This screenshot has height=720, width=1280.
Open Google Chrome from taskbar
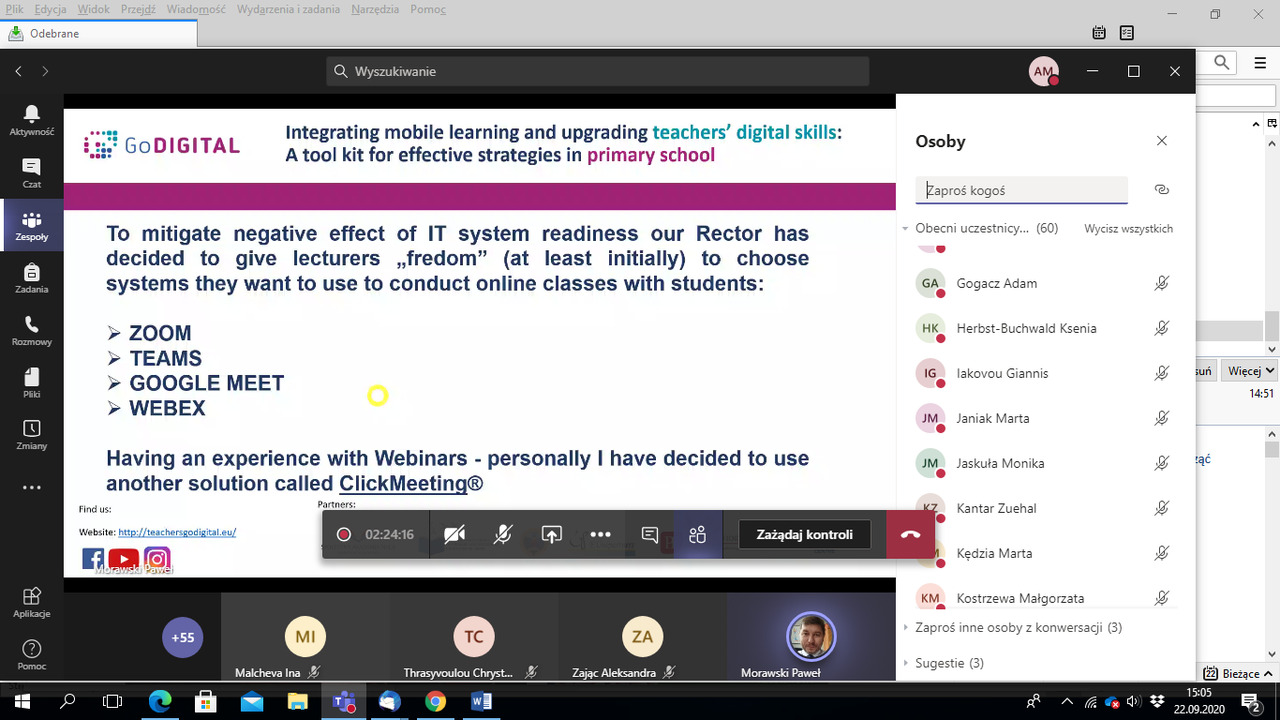pos(435,702)
